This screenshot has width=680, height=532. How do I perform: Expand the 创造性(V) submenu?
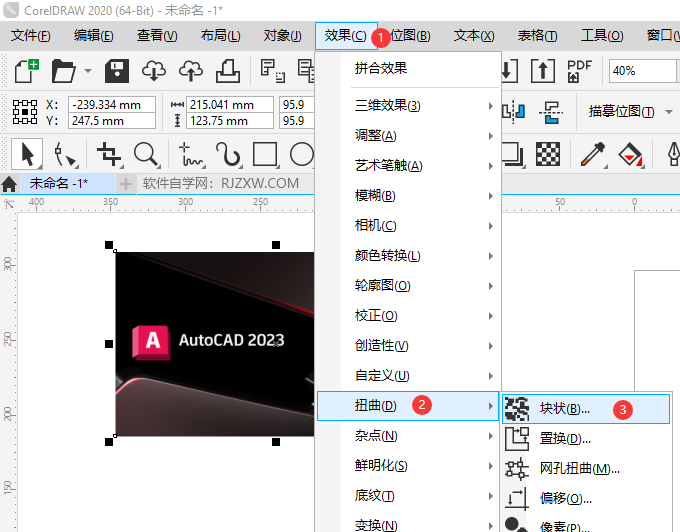point(408,346)
